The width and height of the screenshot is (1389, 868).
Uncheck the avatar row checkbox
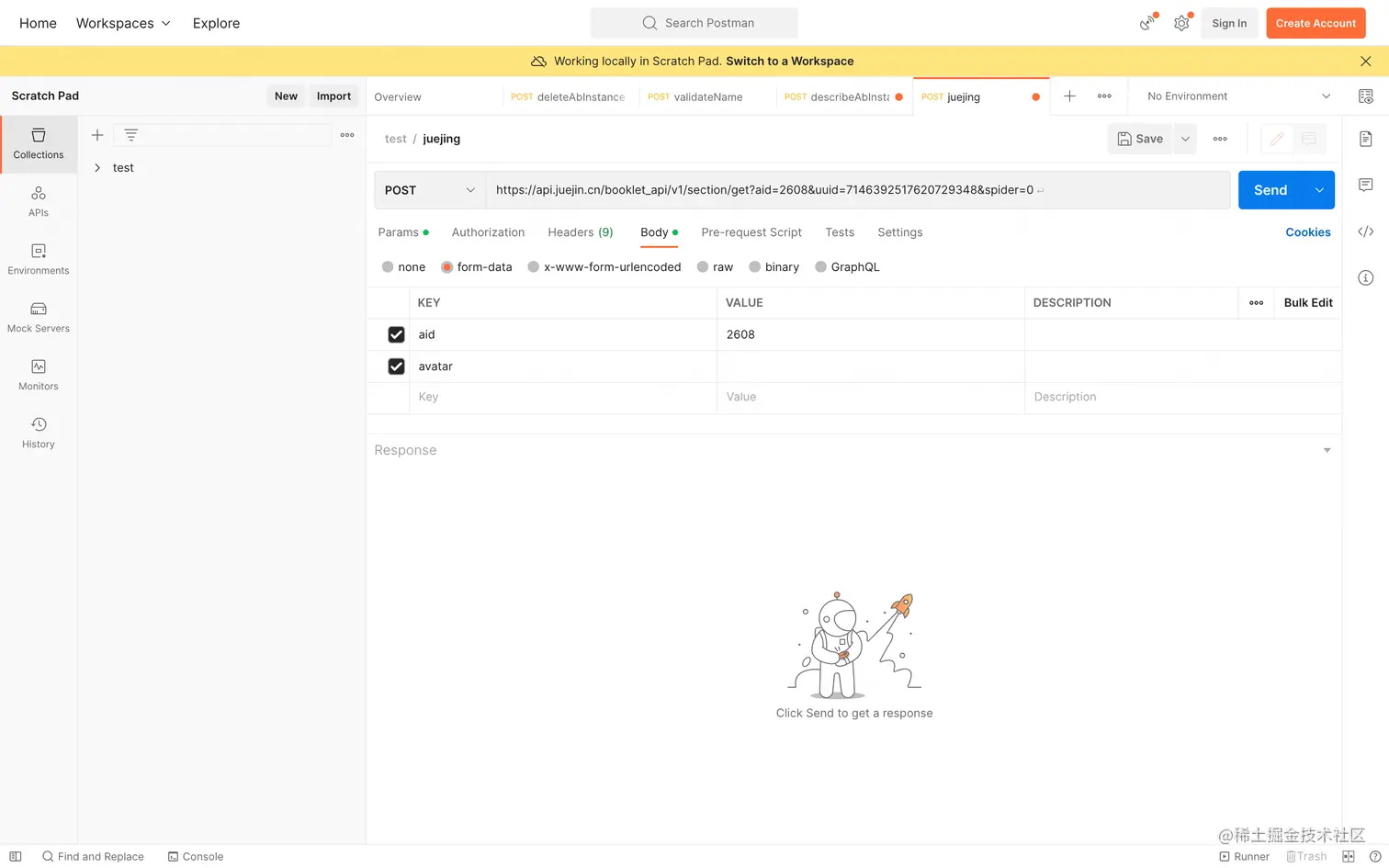pos(396,366)
